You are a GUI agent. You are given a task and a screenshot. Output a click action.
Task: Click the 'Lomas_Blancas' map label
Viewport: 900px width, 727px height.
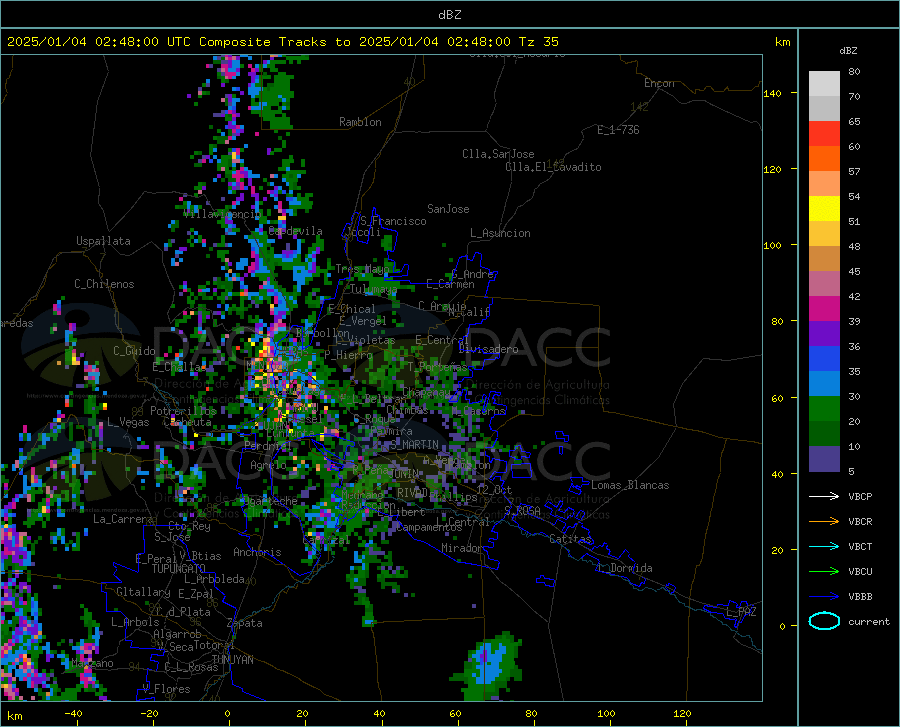tap(630, 485)
